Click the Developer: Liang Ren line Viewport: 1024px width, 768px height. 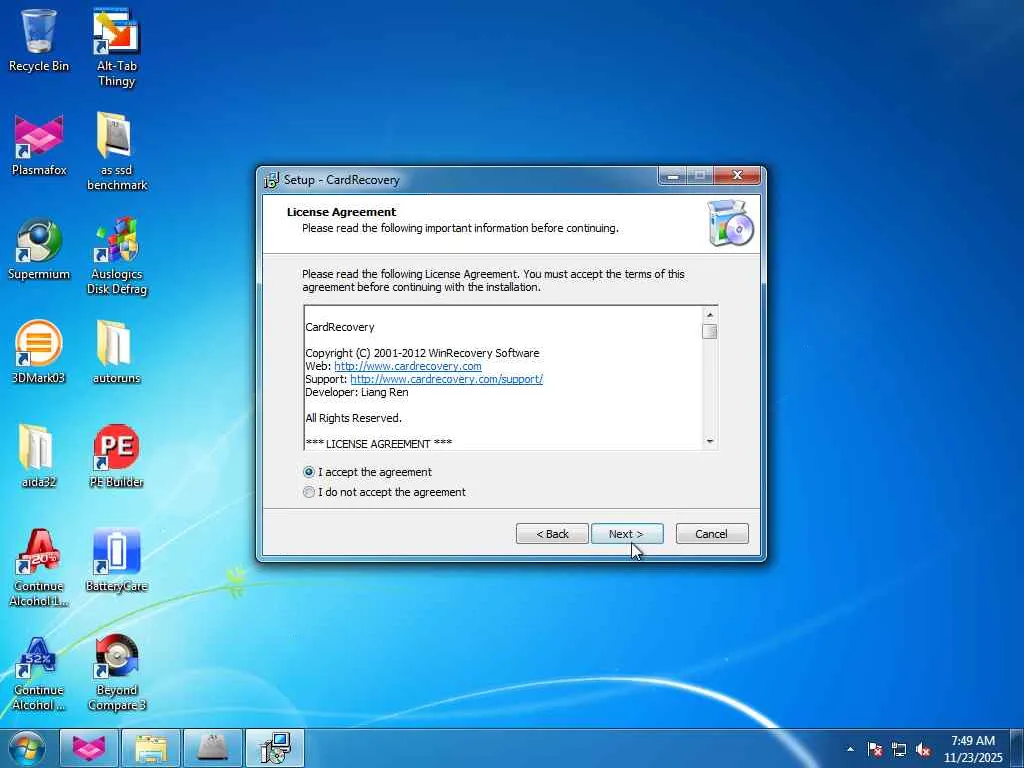[357, 392]
